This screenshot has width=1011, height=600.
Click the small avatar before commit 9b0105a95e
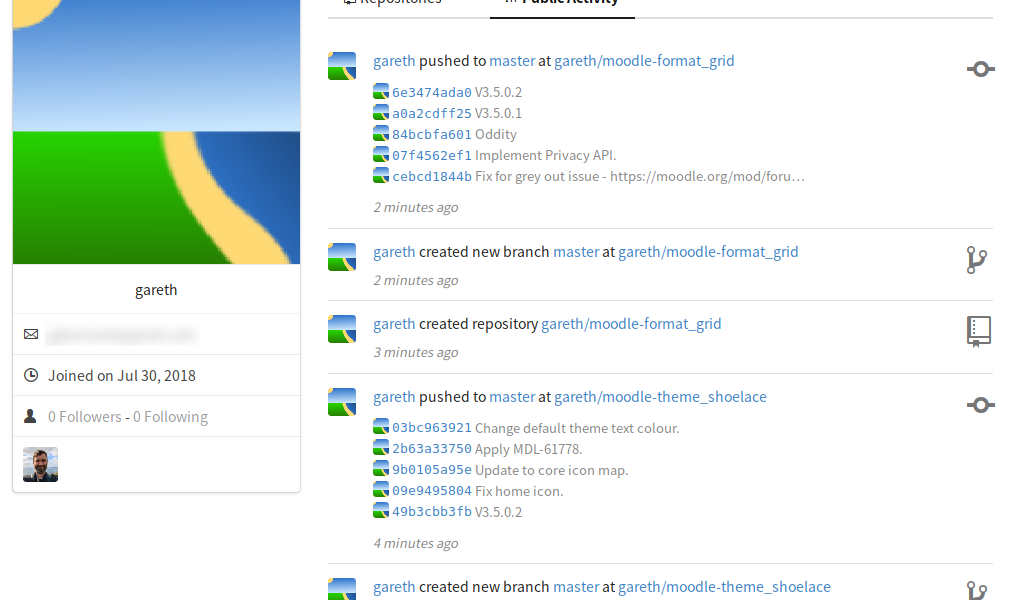click(381, 469)
